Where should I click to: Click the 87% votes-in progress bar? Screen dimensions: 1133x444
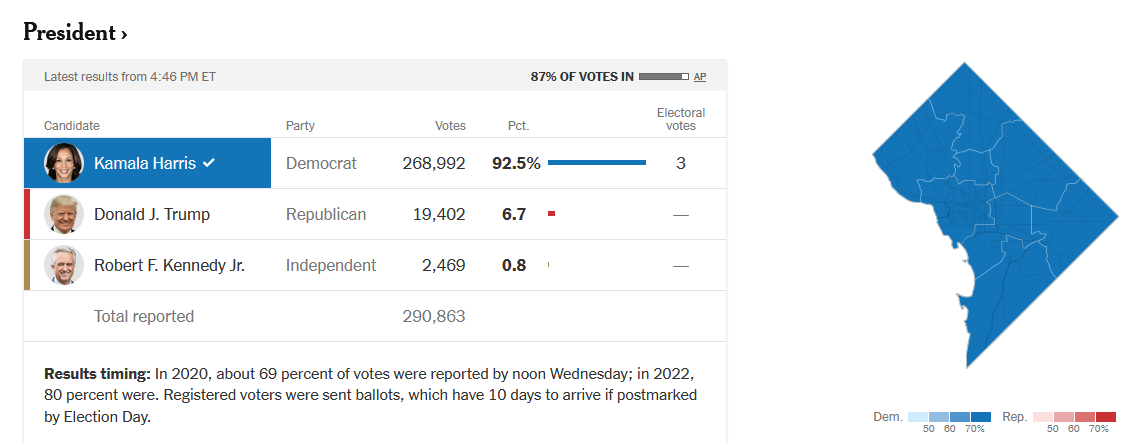pos(664,77)
